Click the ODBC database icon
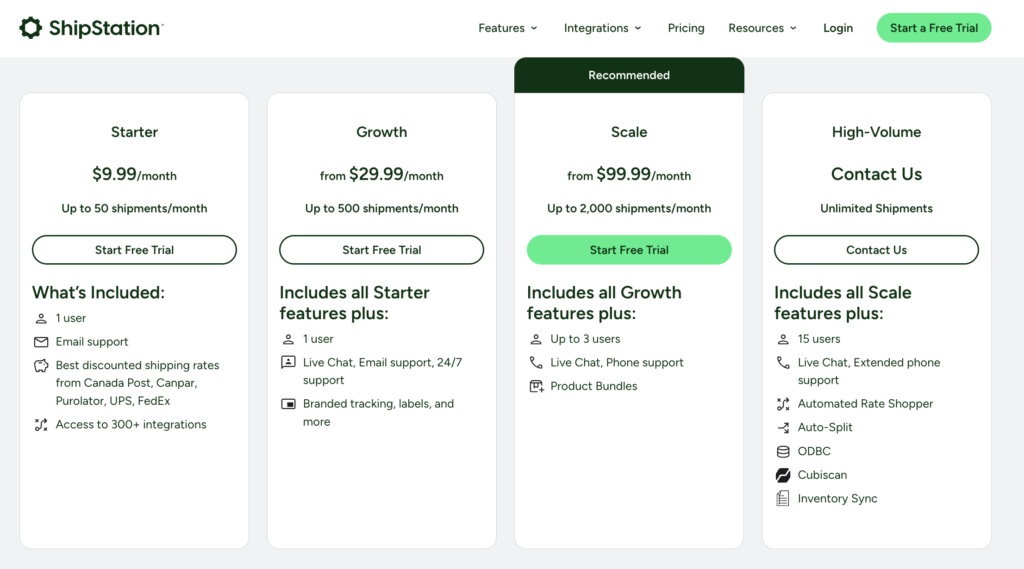The image size is (1024, 569). [x=783, y=452]
